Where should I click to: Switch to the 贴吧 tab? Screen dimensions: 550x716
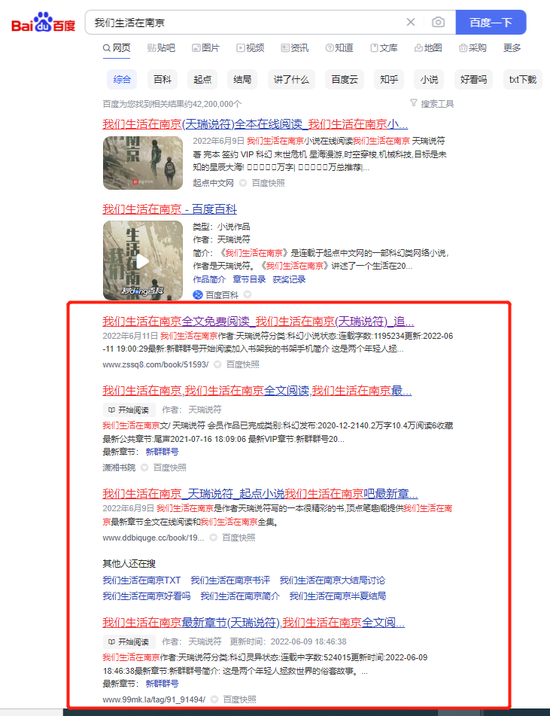click(x=161, y=48)
